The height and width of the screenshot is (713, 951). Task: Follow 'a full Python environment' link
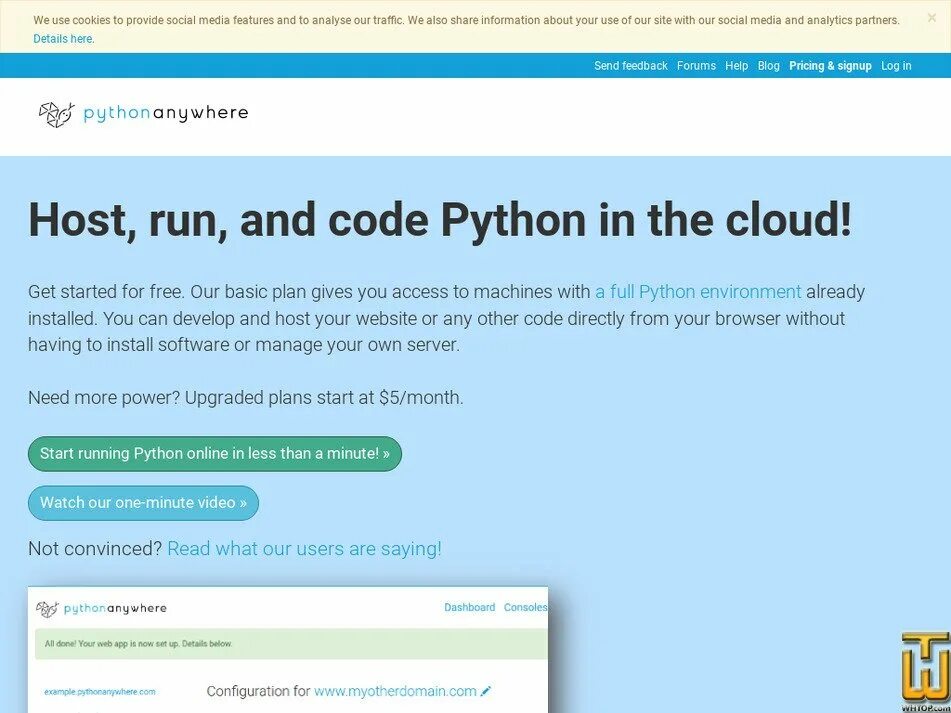(698, 292)
